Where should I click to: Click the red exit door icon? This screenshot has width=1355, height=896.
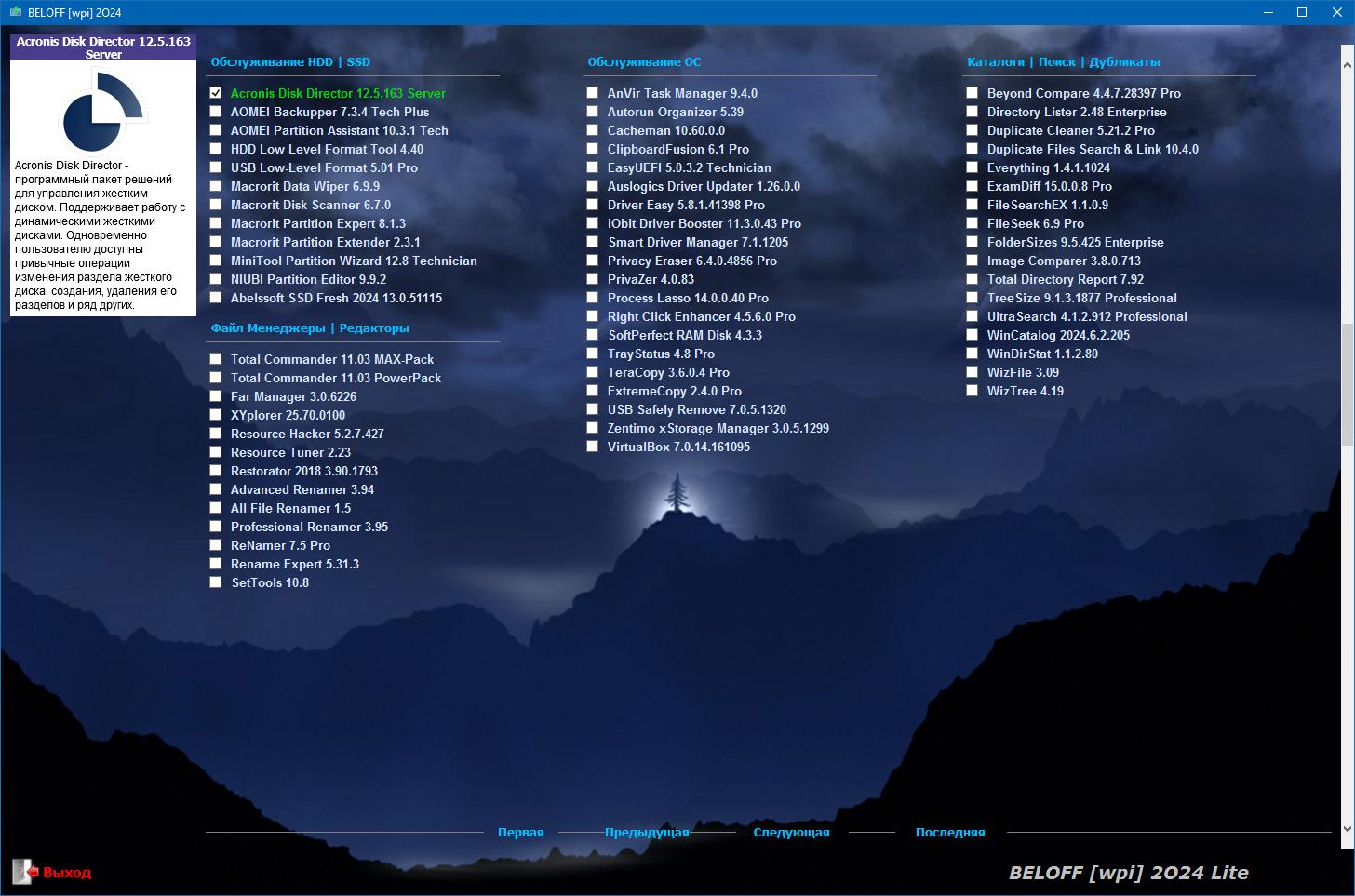point(25,872)
